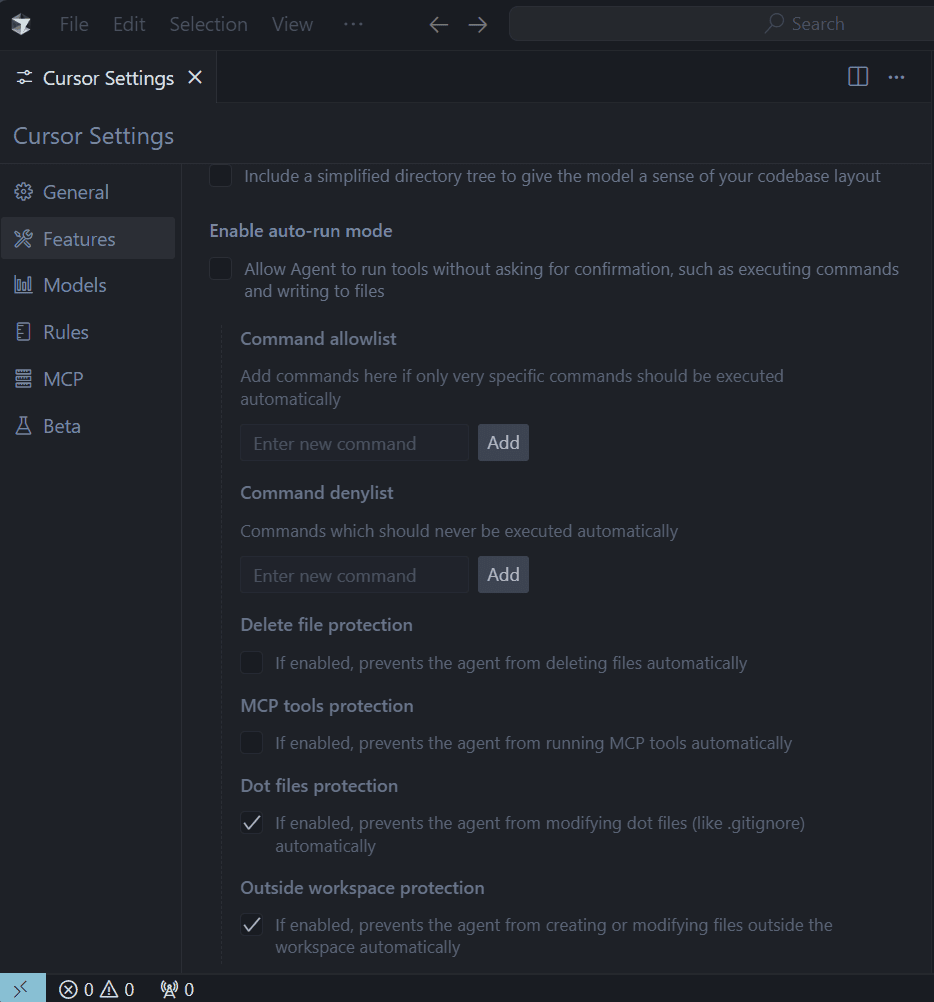Click Add button for Command allowlist
The width and height of the screenshot is (934, 1002).
pyautogui.click(x=503, y=443)
